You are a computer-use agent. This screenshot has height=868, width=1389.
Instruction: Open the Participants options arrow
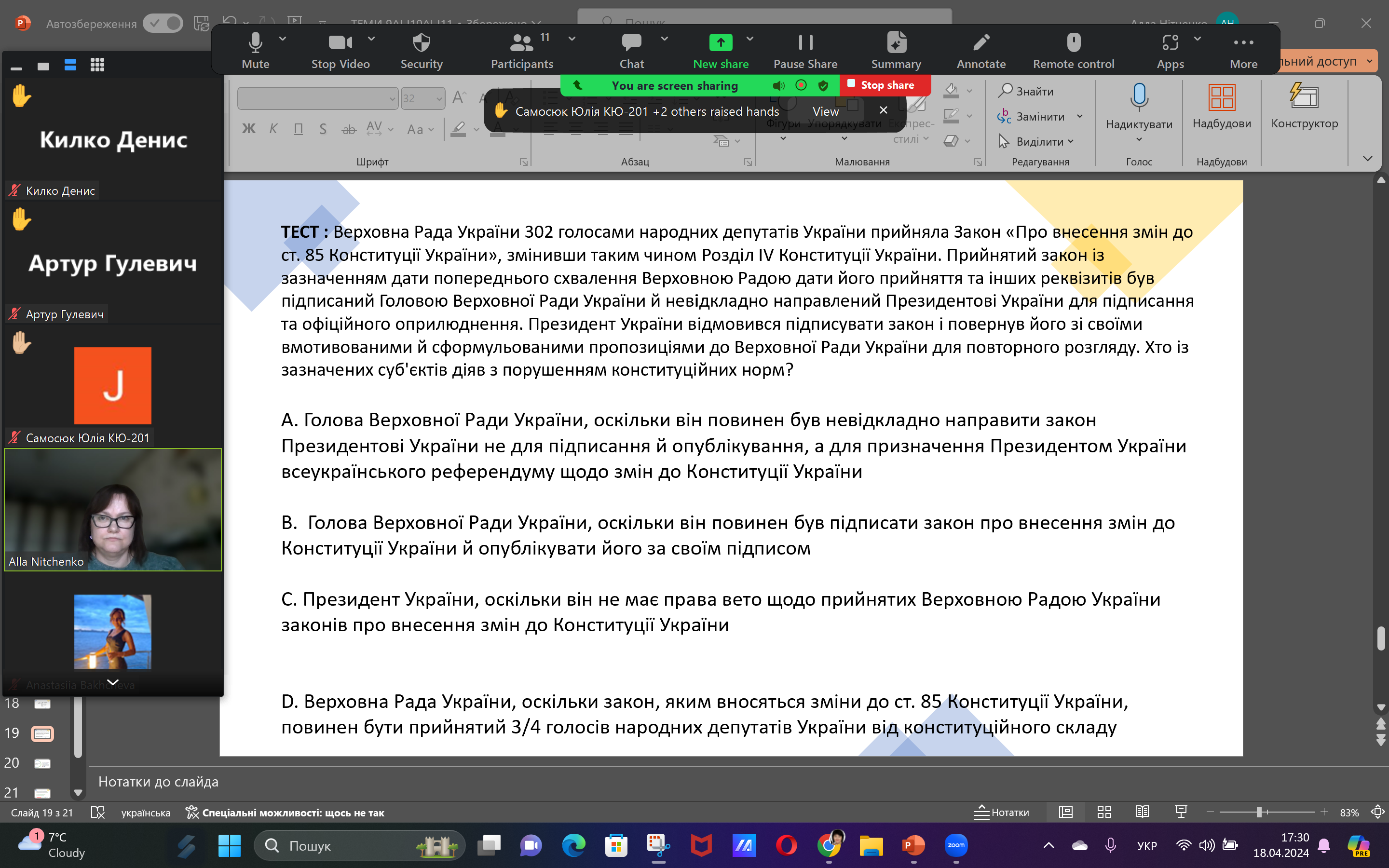pyautogui.click(x=572, y=39)
